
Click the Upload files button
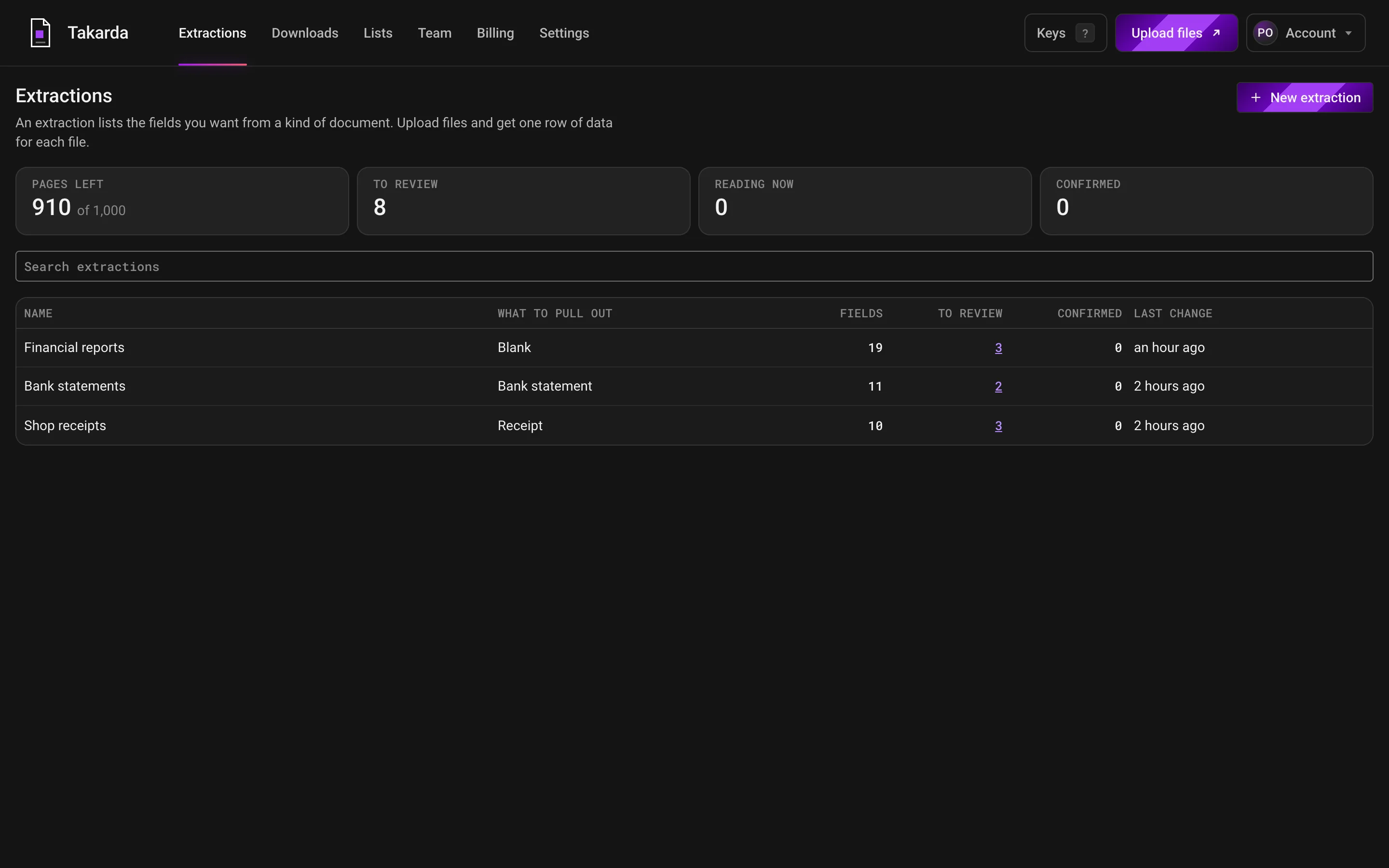(1176, 33)
